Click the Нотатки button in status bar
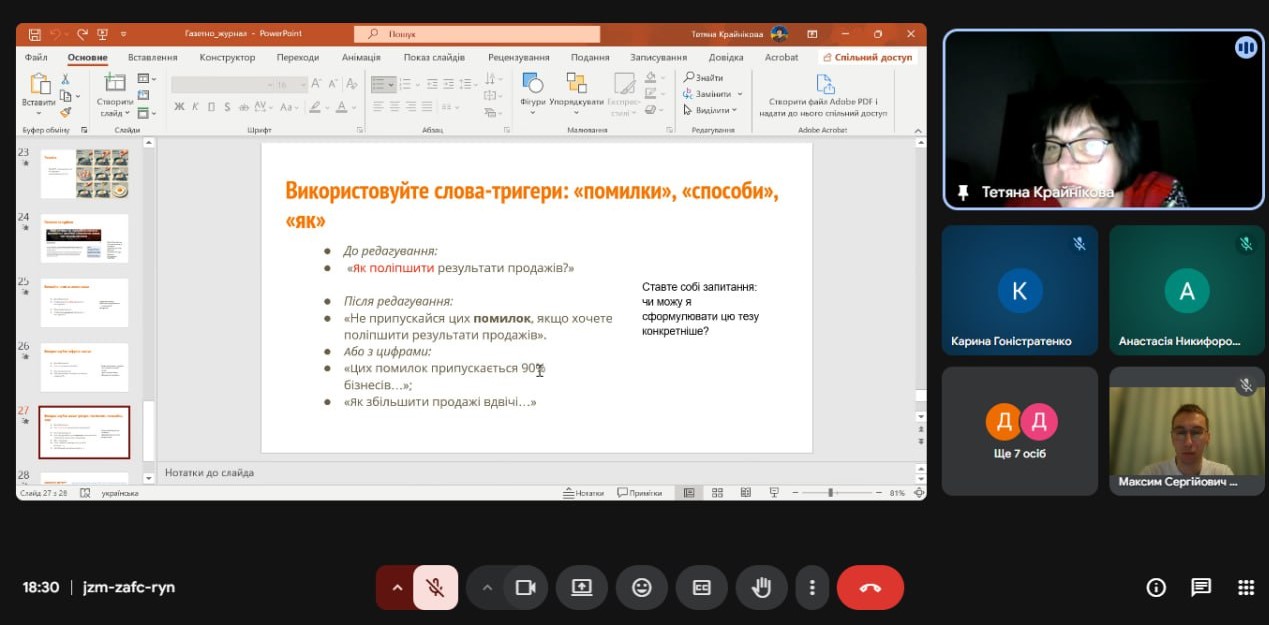This screenshot has width=1269, height=625. pyautogui.click(x=584, y=493)
